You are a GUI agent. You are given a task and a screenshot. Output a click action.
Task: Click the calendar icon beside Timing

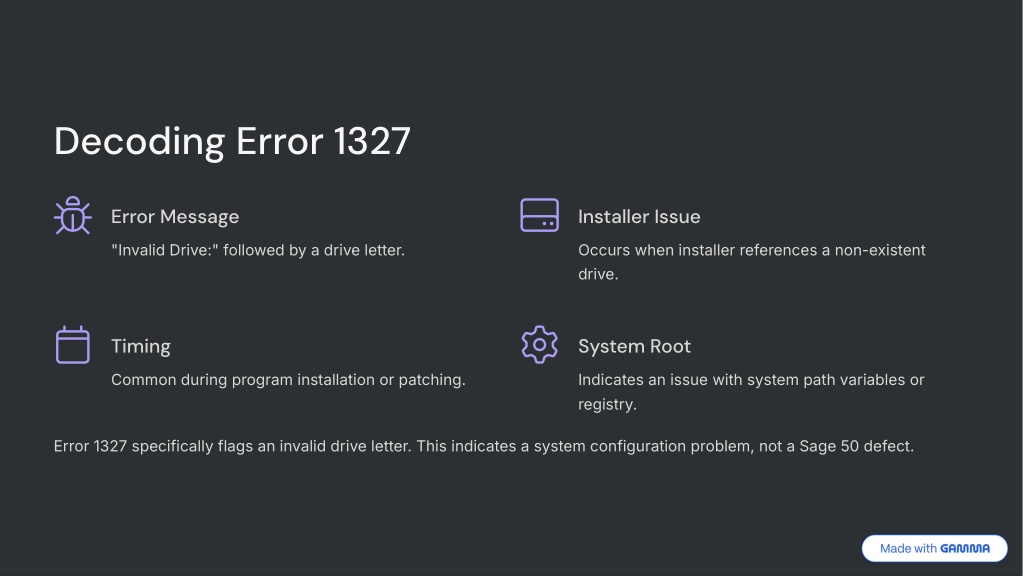[72, 344]
